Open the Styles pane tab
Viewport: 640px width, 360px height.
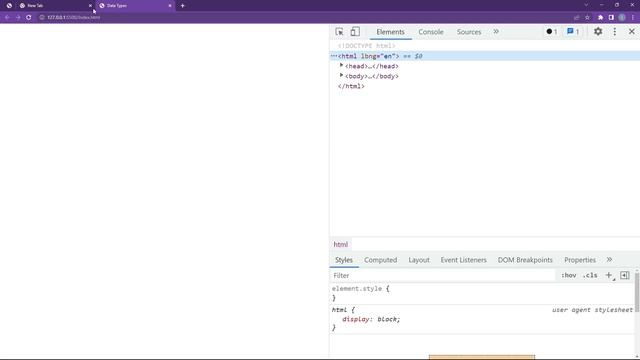[344, 260]
